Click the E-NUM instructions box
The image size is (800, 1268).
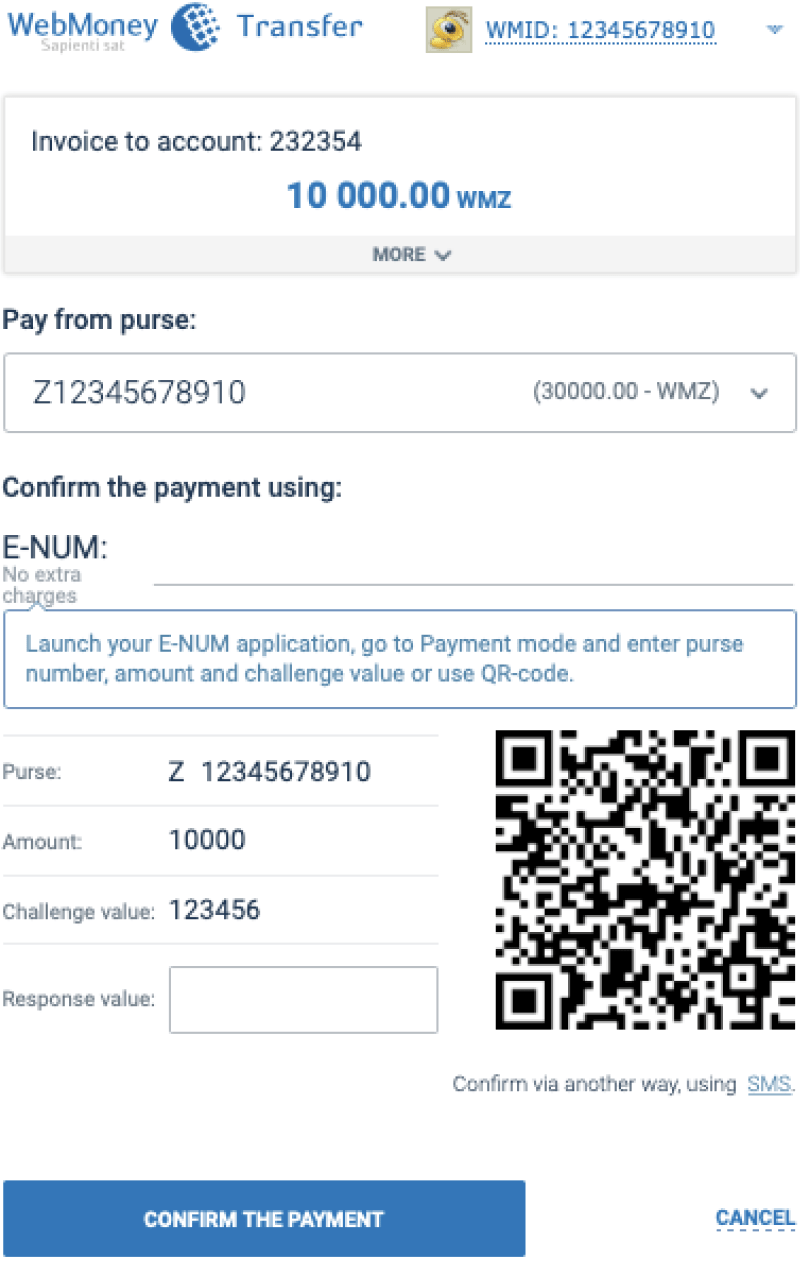pos(400,658)
